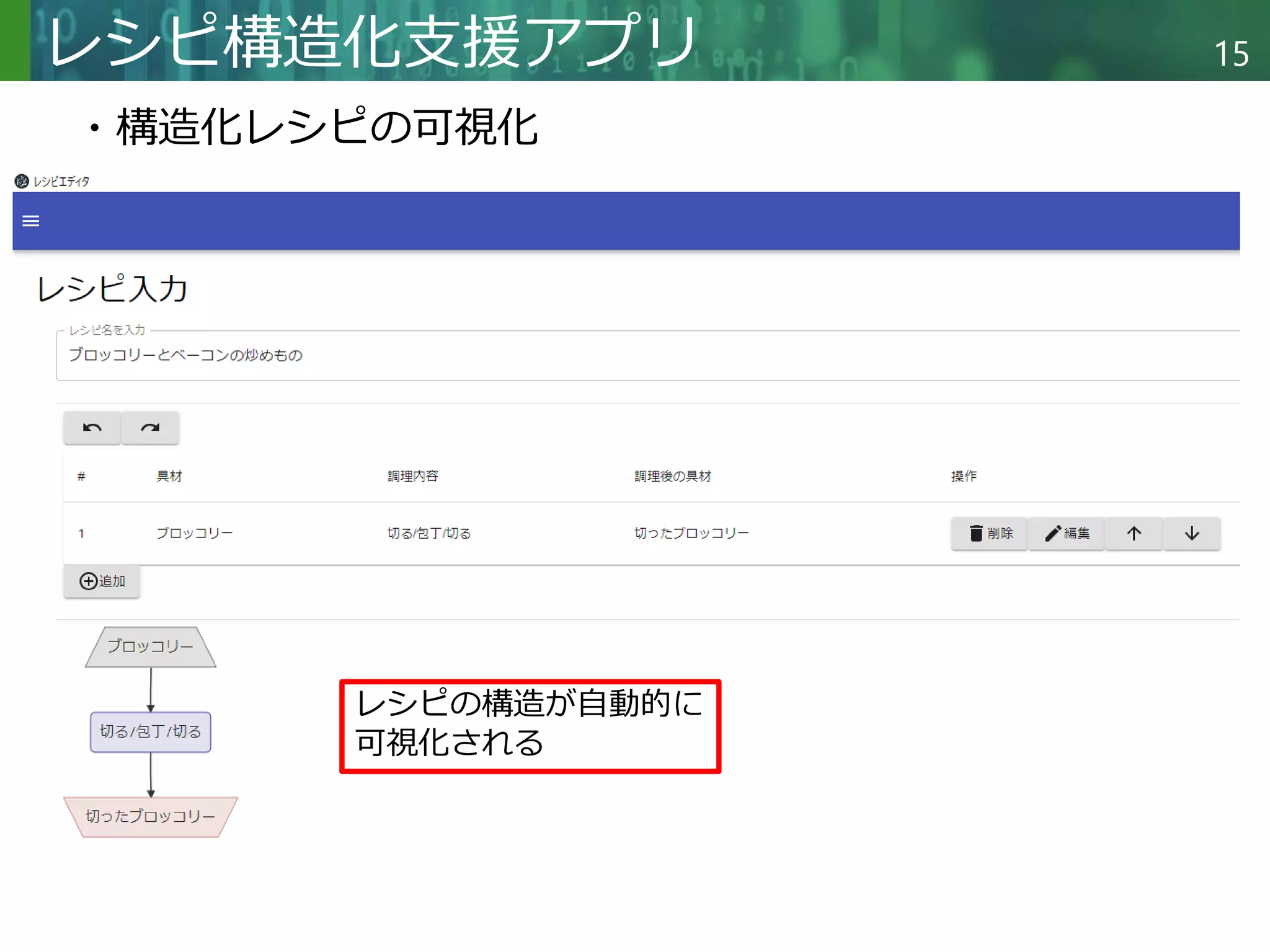The width and height of the screenshot is (1270, 952).
Task: Click the レシピエディタ title text
Action: pyautogui.click(x=61, y=182)
